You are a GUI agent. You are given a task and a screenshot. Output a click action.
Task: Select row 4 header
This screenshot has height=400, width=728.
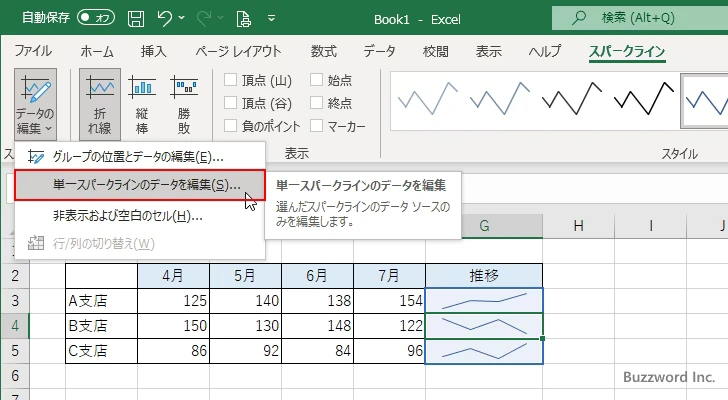point(15,326)
